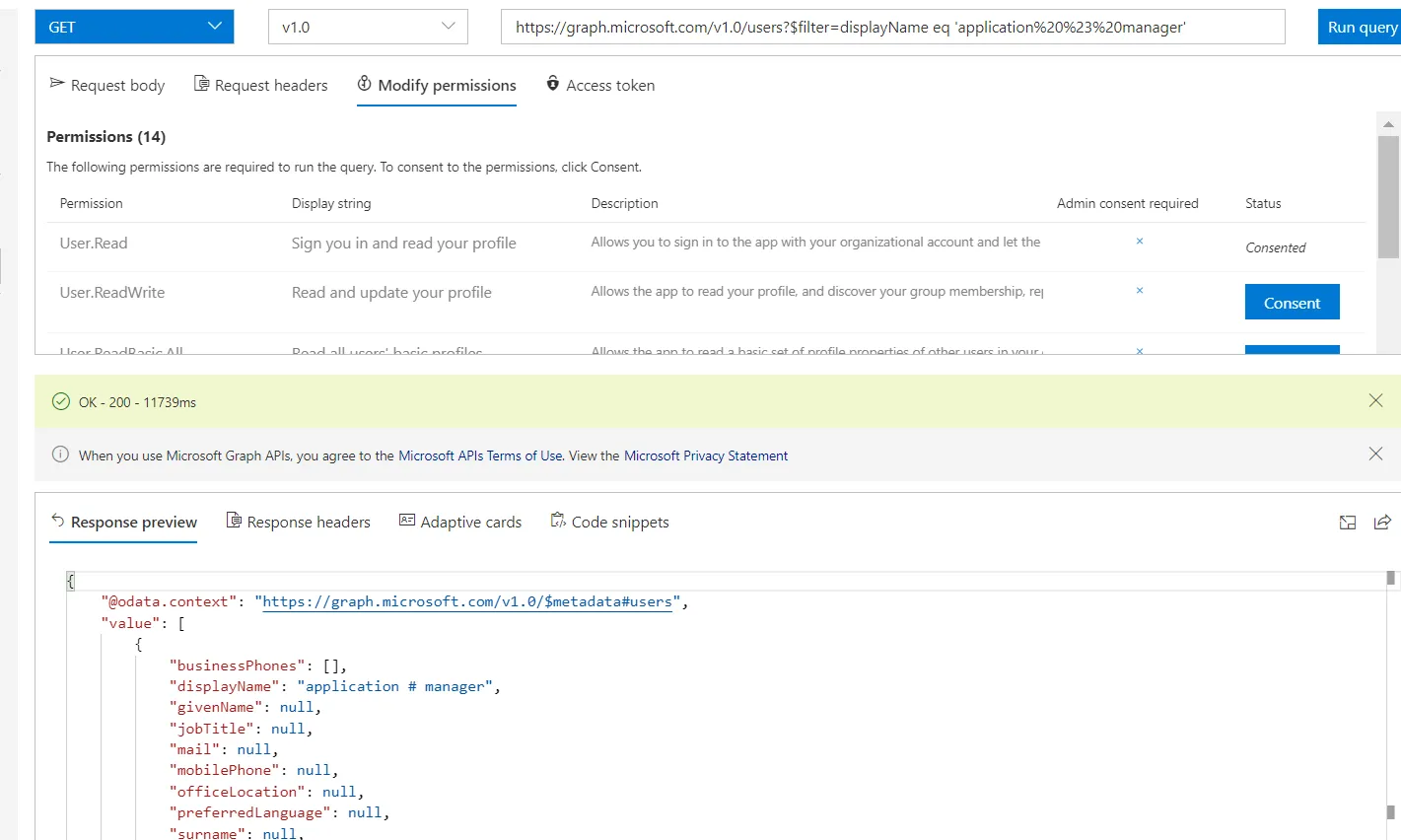Open the Microsoft APIs Terms of Use link

(x=480, y=455)
